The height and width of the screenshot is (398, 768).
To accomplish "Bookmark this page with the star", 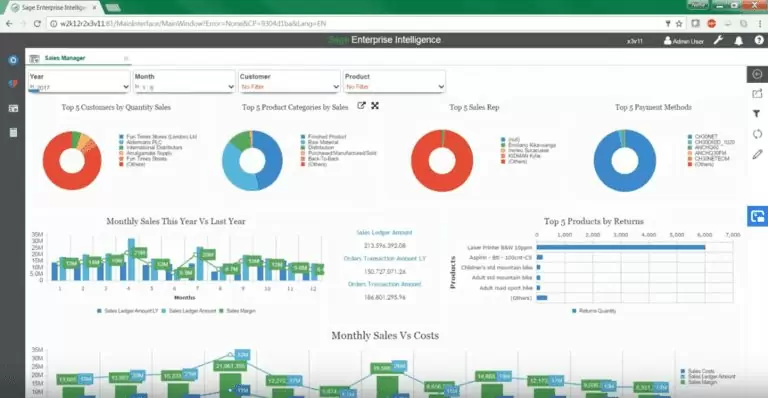I will tap(679, 23).
